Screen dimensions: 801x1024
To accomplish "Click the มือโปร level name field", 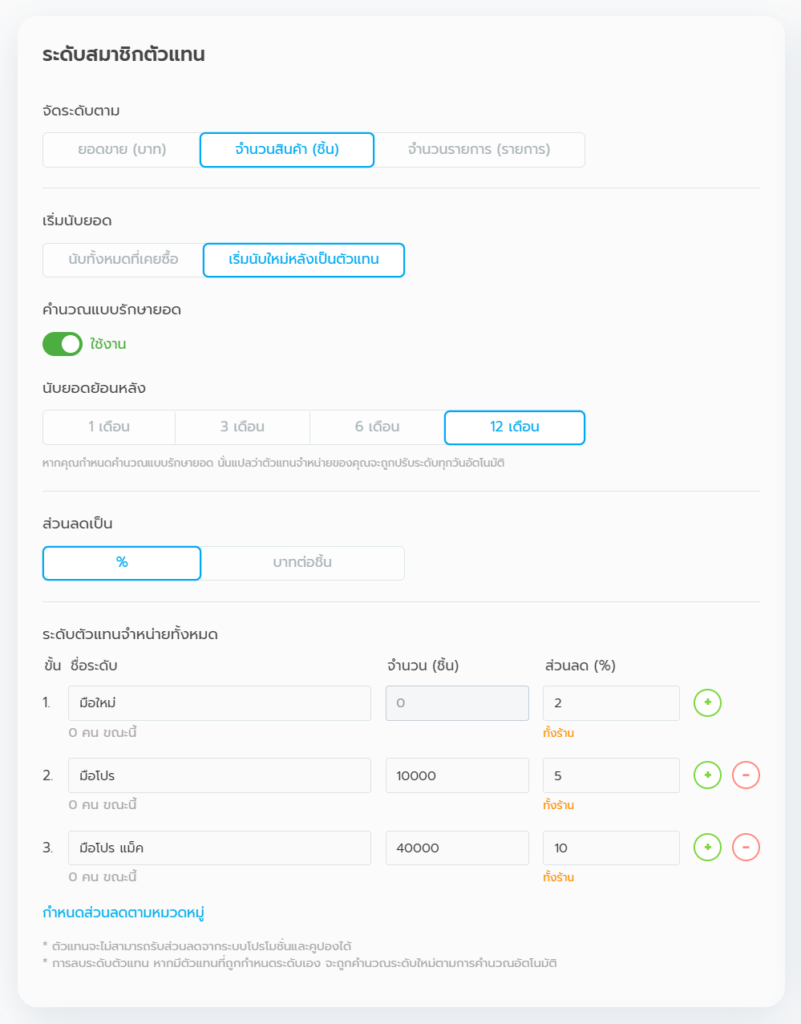I will point(219,776).
